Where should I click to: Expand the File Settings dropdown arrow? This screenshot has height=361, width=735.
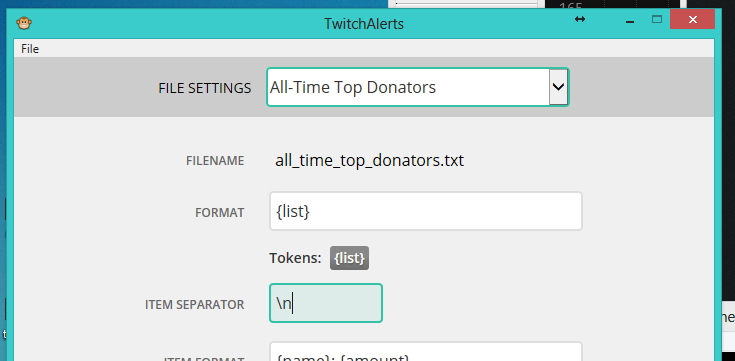click(x=558, y=87)
